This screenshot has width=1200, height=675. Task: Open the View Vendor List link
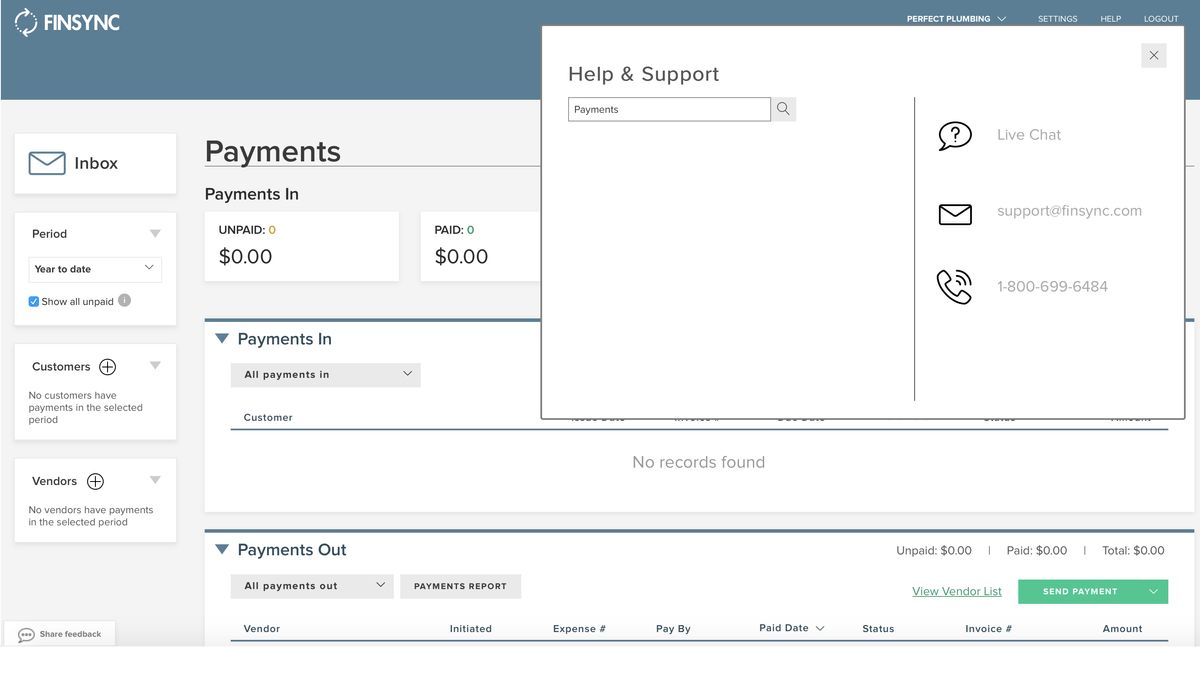957,591
